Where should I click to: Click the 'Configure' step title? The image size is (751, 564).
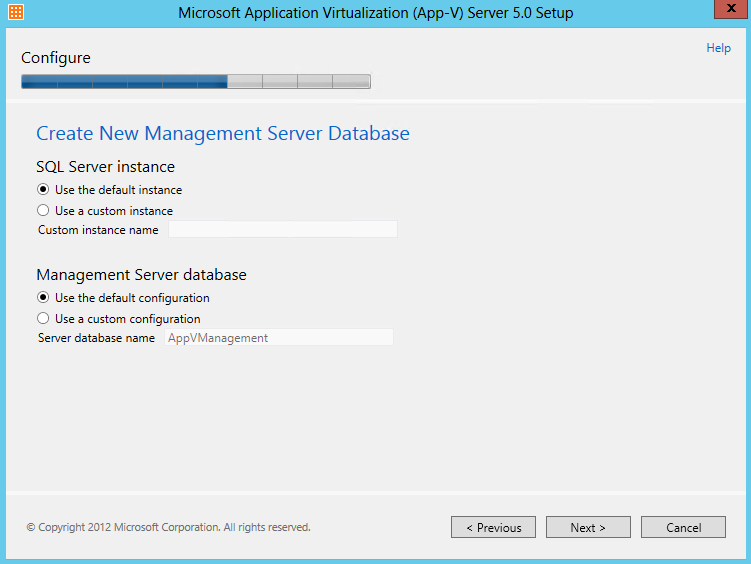(56, 58)
